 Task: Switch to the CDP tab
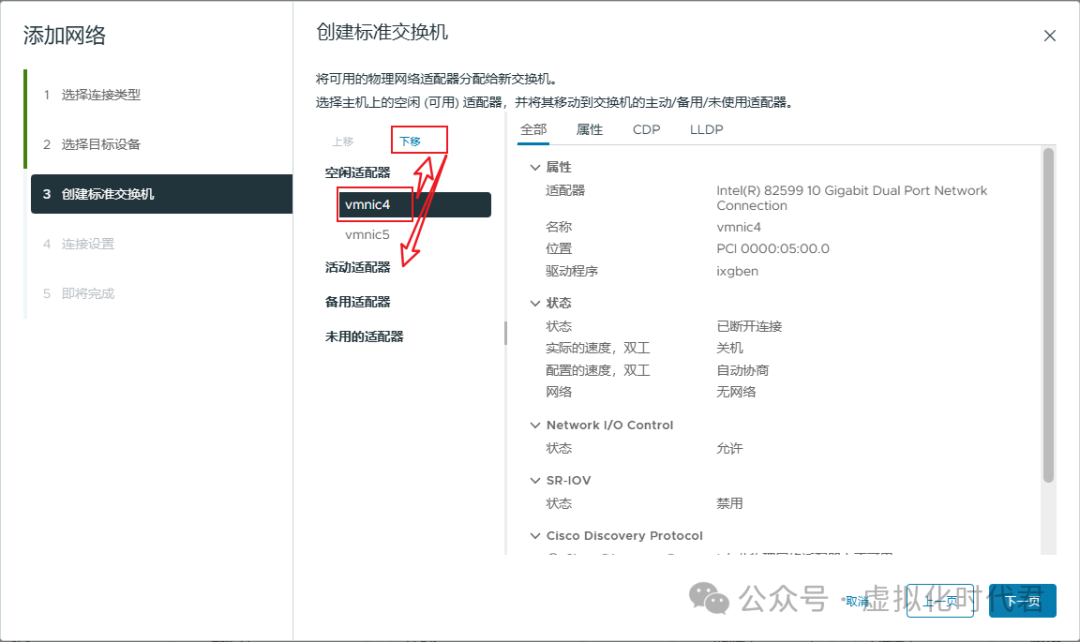(646, 129)
